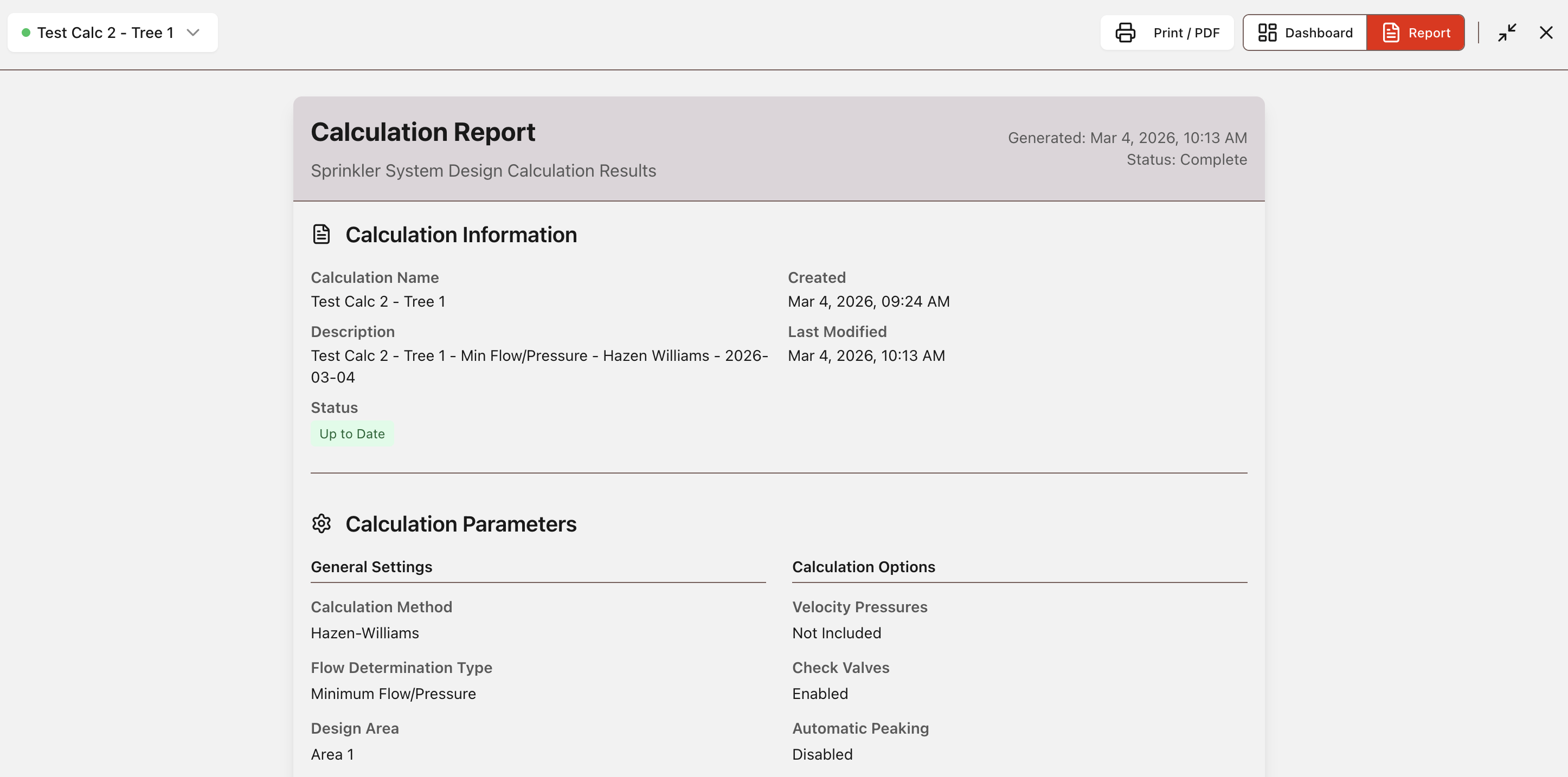Click the green status dot in the selector
Screen dimensions: 1568x777
coord(25,33)
